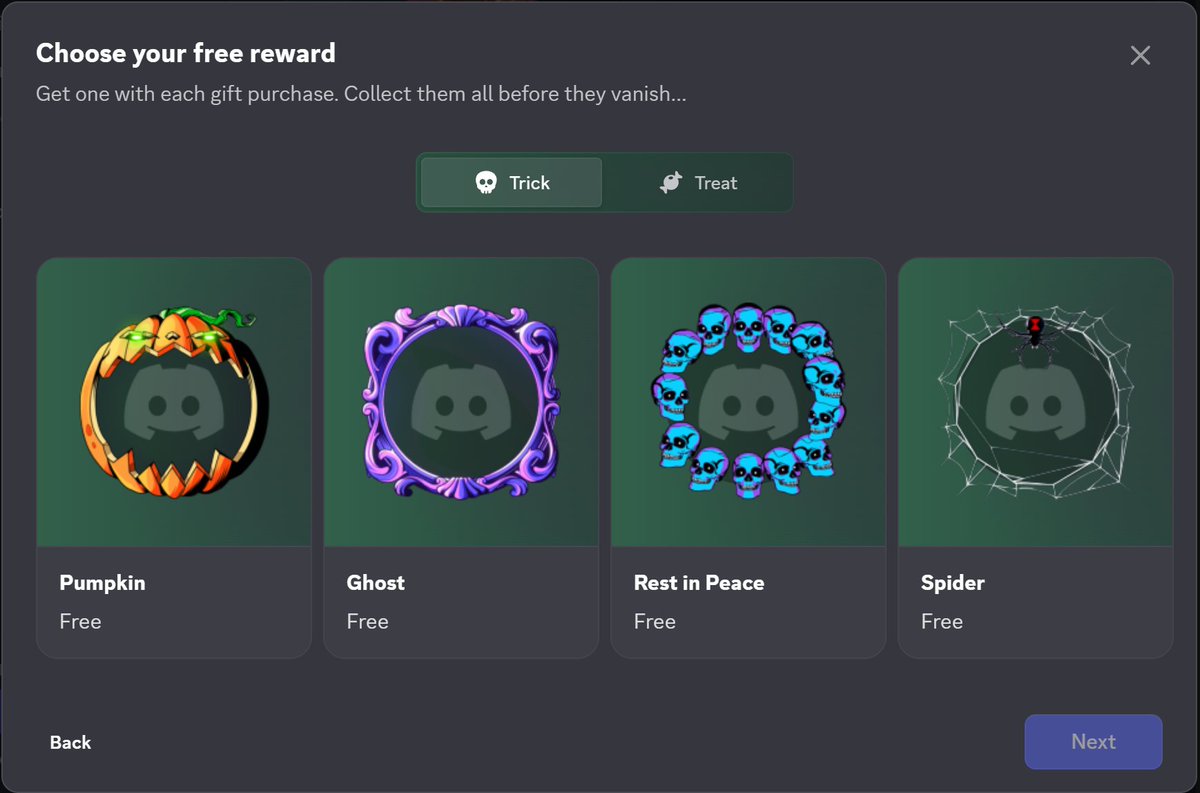Click the Free price under Spider
The height and width of the screenshot is (793, 1200).
pos(941,621)
